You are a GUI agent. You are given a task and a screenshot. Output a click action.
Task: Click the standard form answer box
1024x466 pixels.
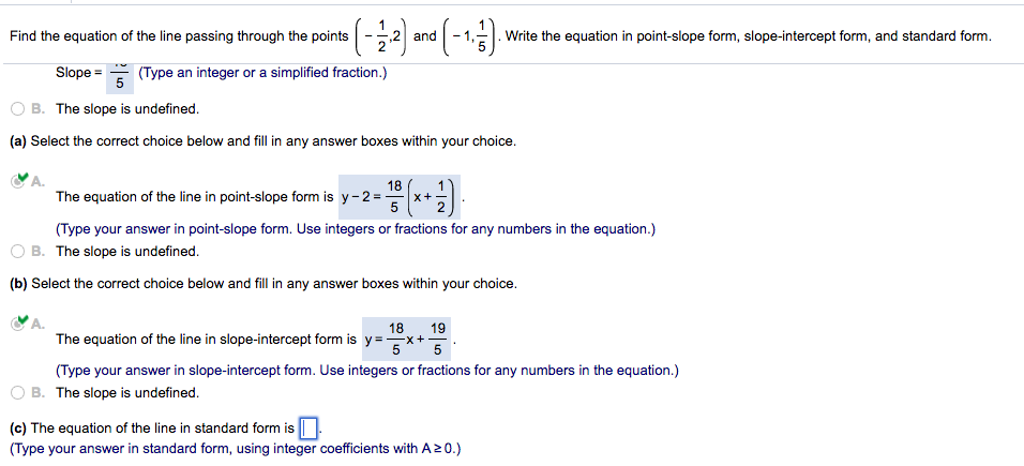308,429
